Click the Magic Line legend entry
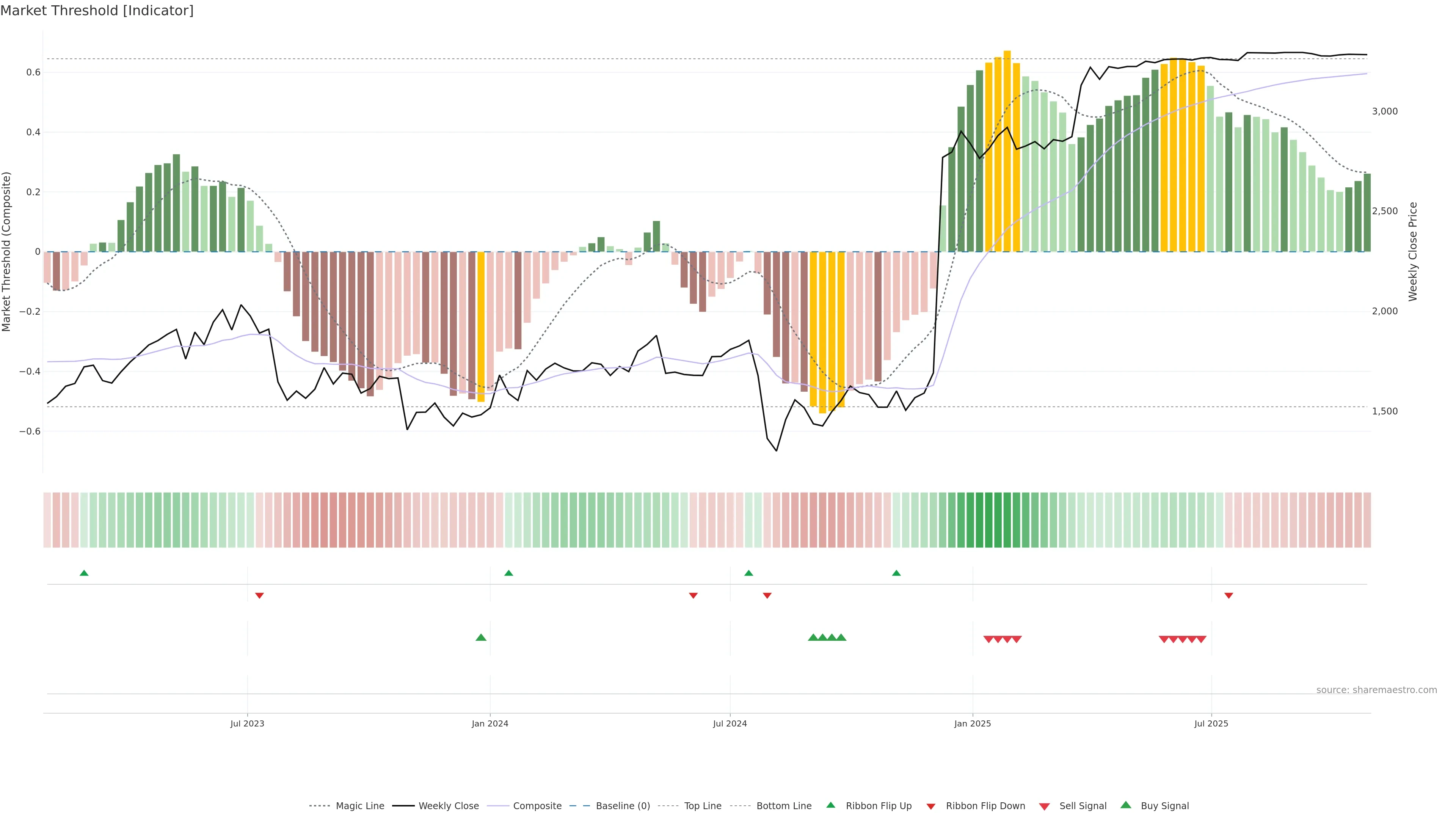 [x=359, y=805]
